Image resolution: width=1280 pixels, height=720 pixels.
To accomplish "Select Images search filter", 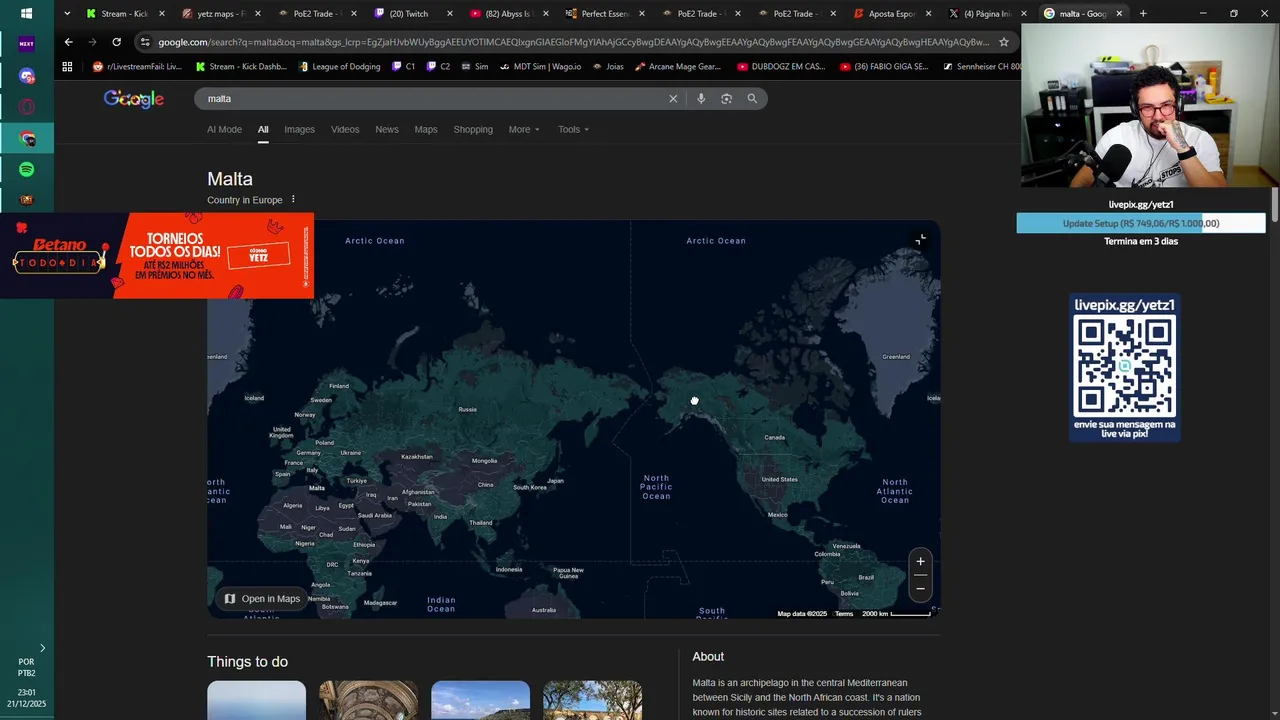I will click(x=299, y=129).
